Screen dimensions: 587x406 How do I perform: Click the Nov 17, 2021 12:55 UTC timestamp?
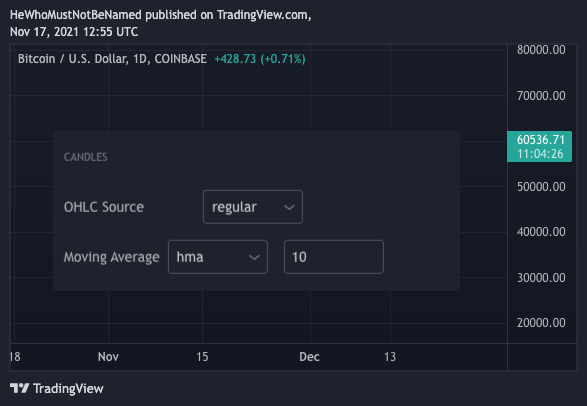click(74, 32)
